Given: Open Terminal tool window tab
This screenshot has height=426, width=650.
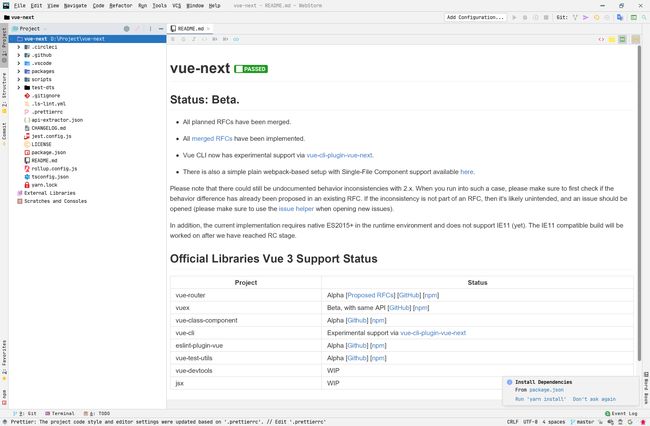Looking at the screenshot, I should coord(60,414).
